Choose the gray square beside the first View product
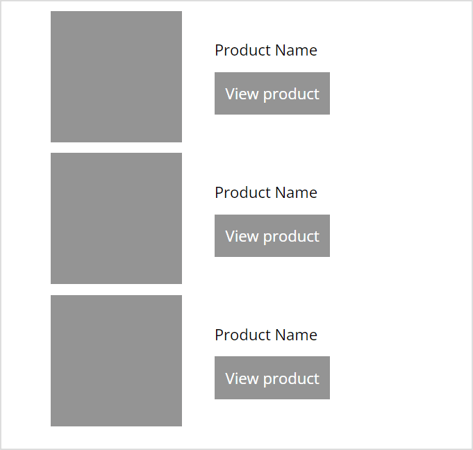Image resolution: width=473 pixels, height=450 pixels. coord(116,77)
